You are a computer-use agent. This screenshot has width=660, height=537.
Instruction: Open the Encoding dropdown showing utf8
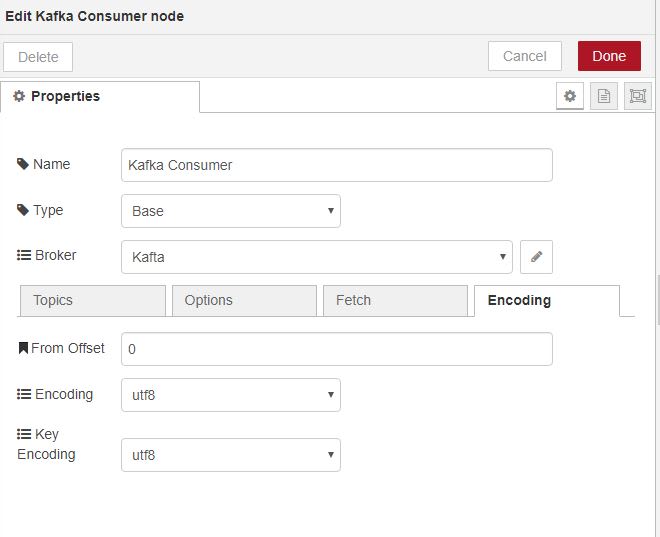[231, 395]
